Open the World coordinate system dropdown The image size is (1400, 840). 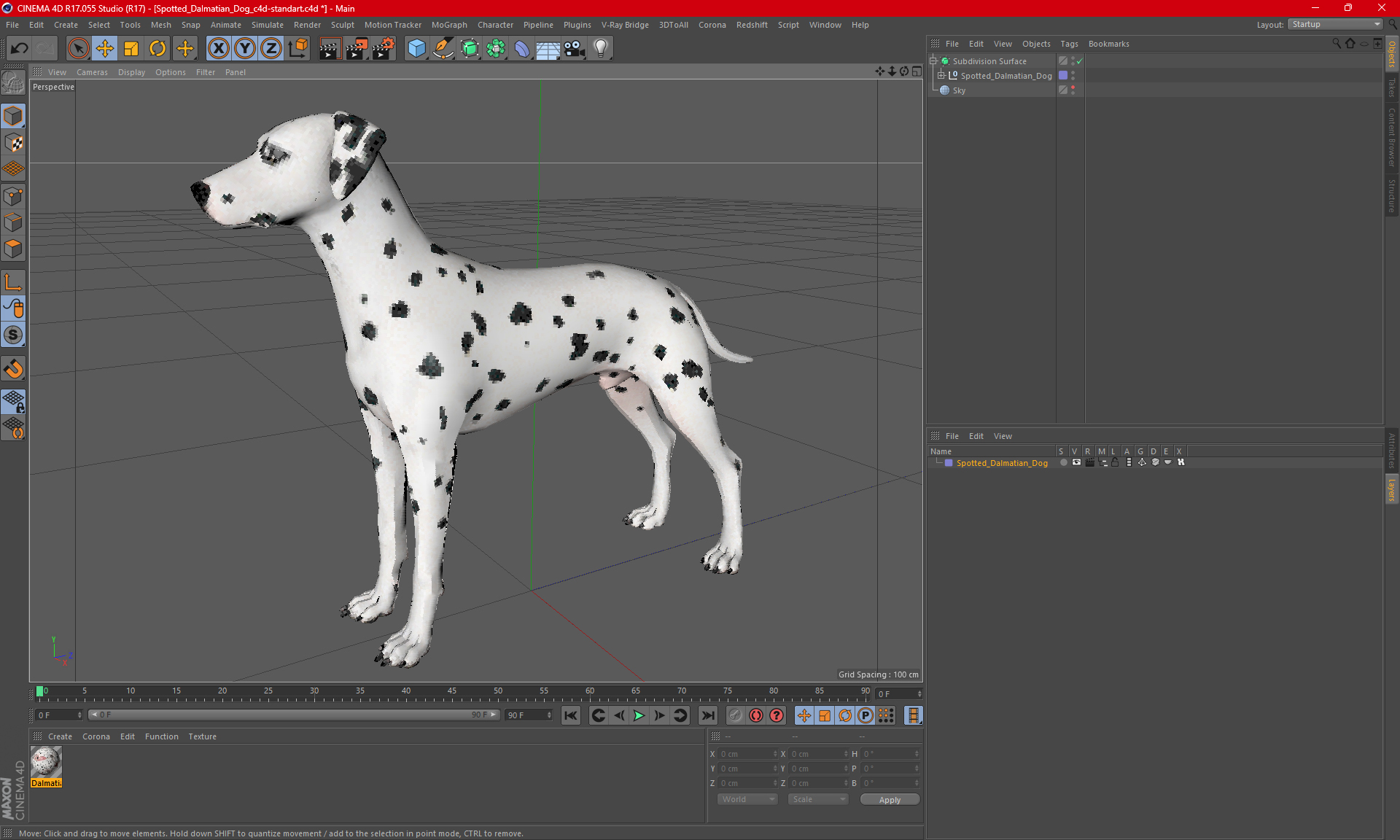(x=747, y=799)
